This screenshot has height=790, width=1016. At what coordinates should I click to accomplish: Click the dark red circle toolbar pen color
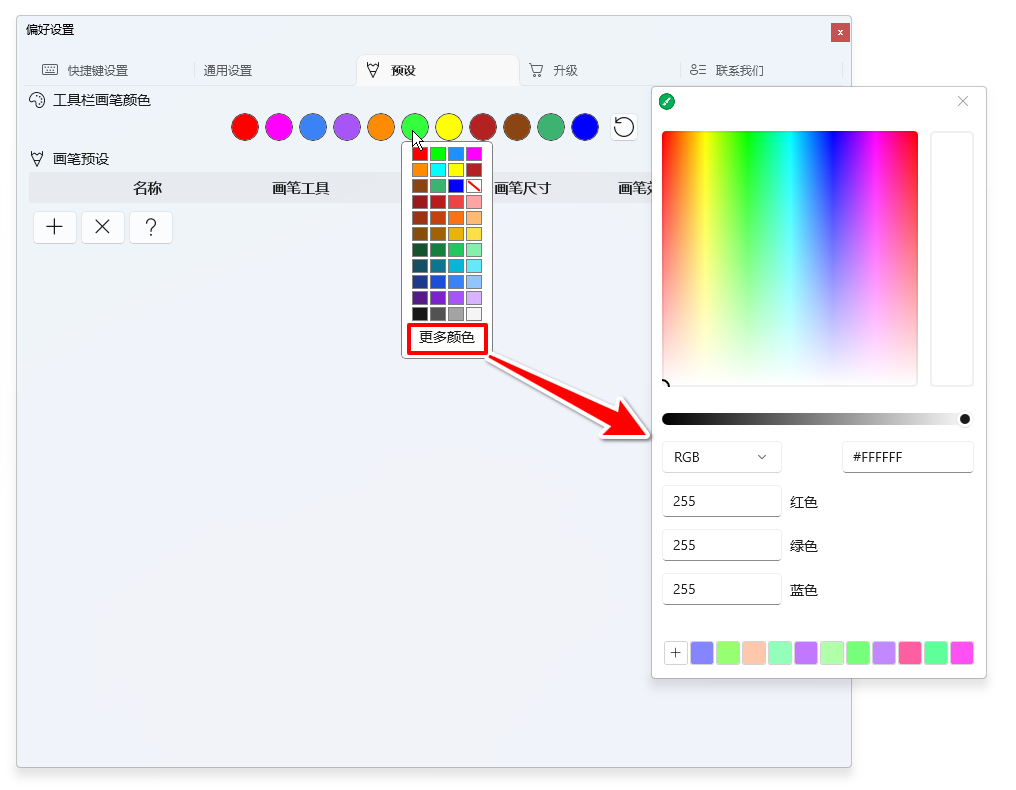pos(483,127)
